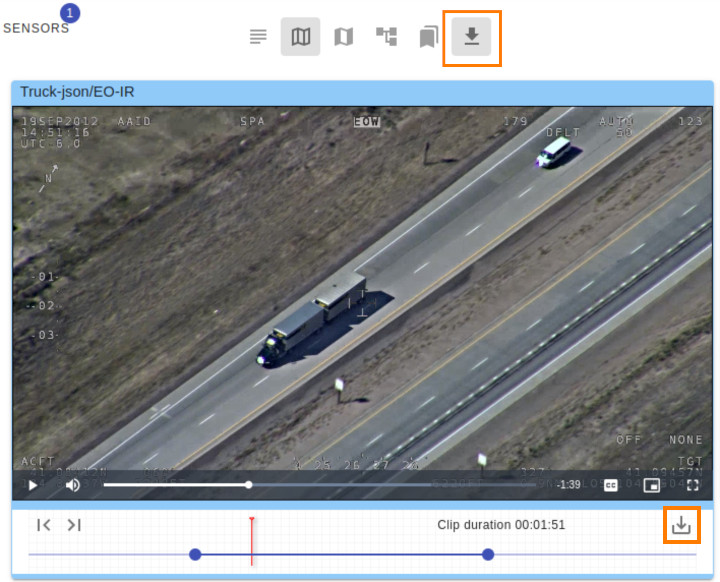Screen dimensions: 720x582
Task: Play the Truck-json/EO-IR video
Action: coord(33,485)
